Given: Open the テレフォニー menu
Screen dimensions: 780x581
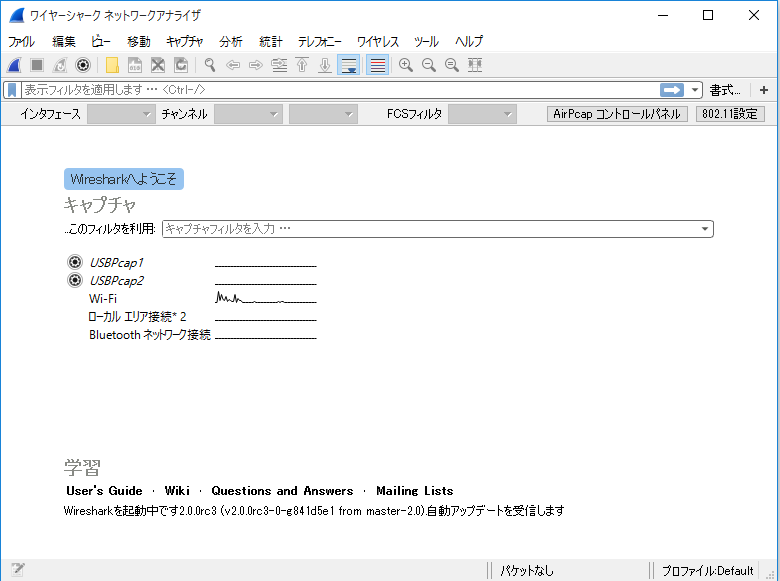Looking at the screenshot, I should point(319,41).
